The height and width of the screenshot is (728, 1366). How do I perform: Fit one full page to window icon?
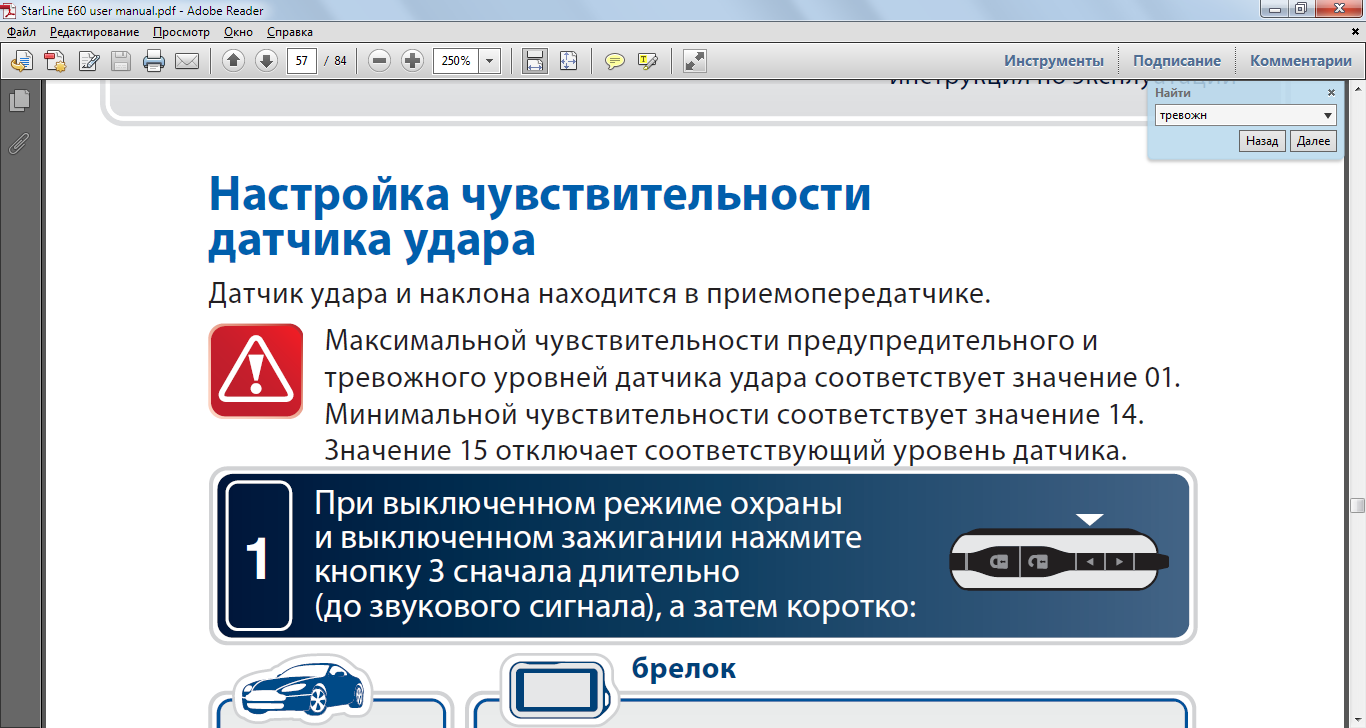click(568, 61)
